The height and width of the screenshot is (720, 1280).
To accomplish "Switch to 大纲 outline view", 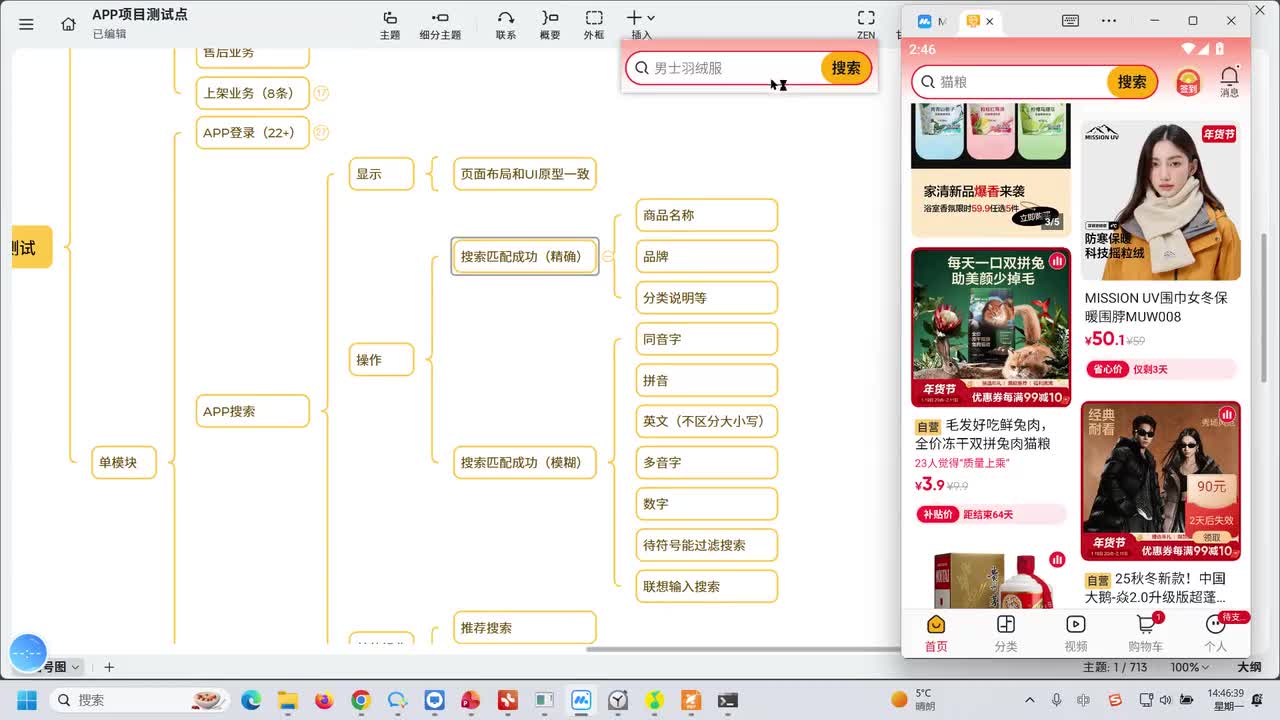I will 1249,667.
